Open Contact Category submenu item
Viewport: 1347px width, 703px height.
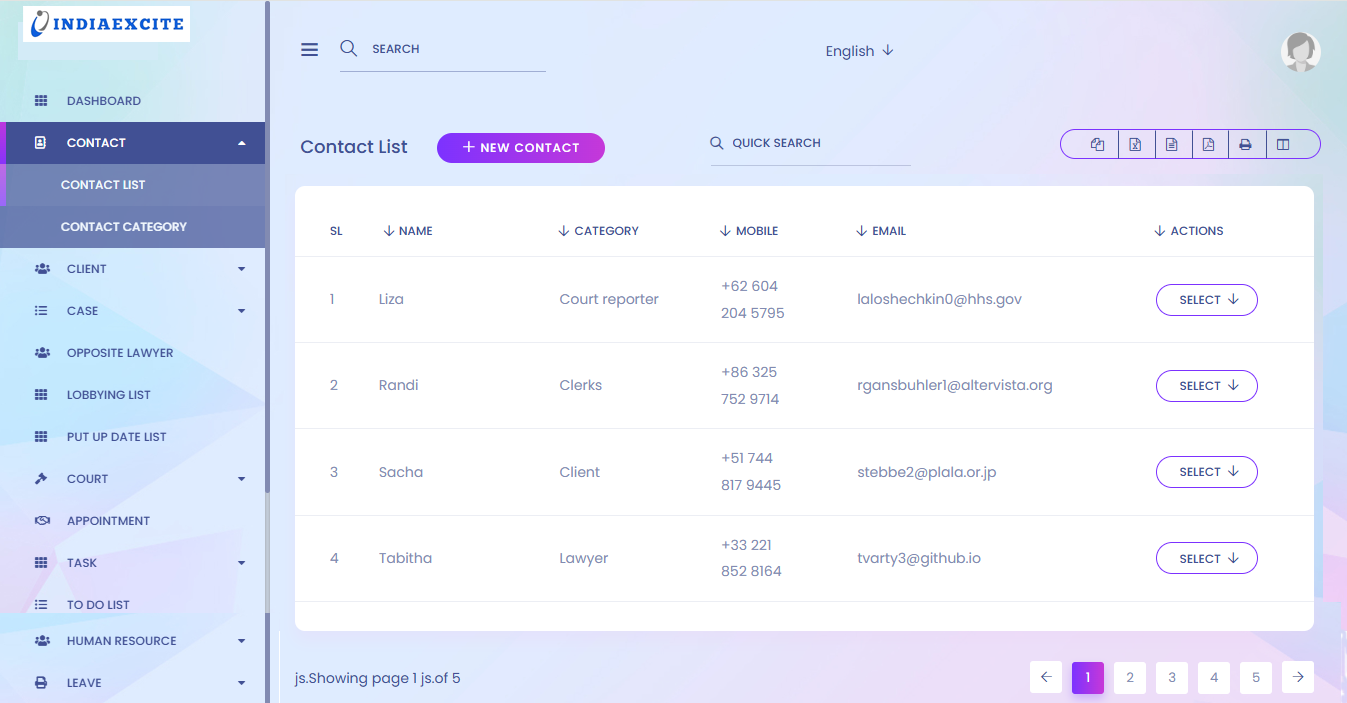pos(124,227)
